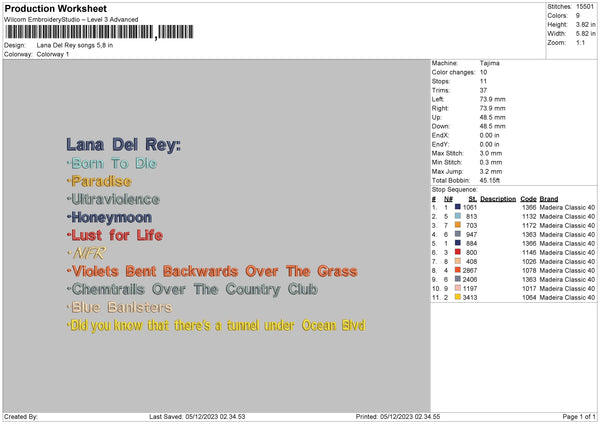600x424 pixels.
Task: Click the 'N#' column header
Action: [448, 199]
